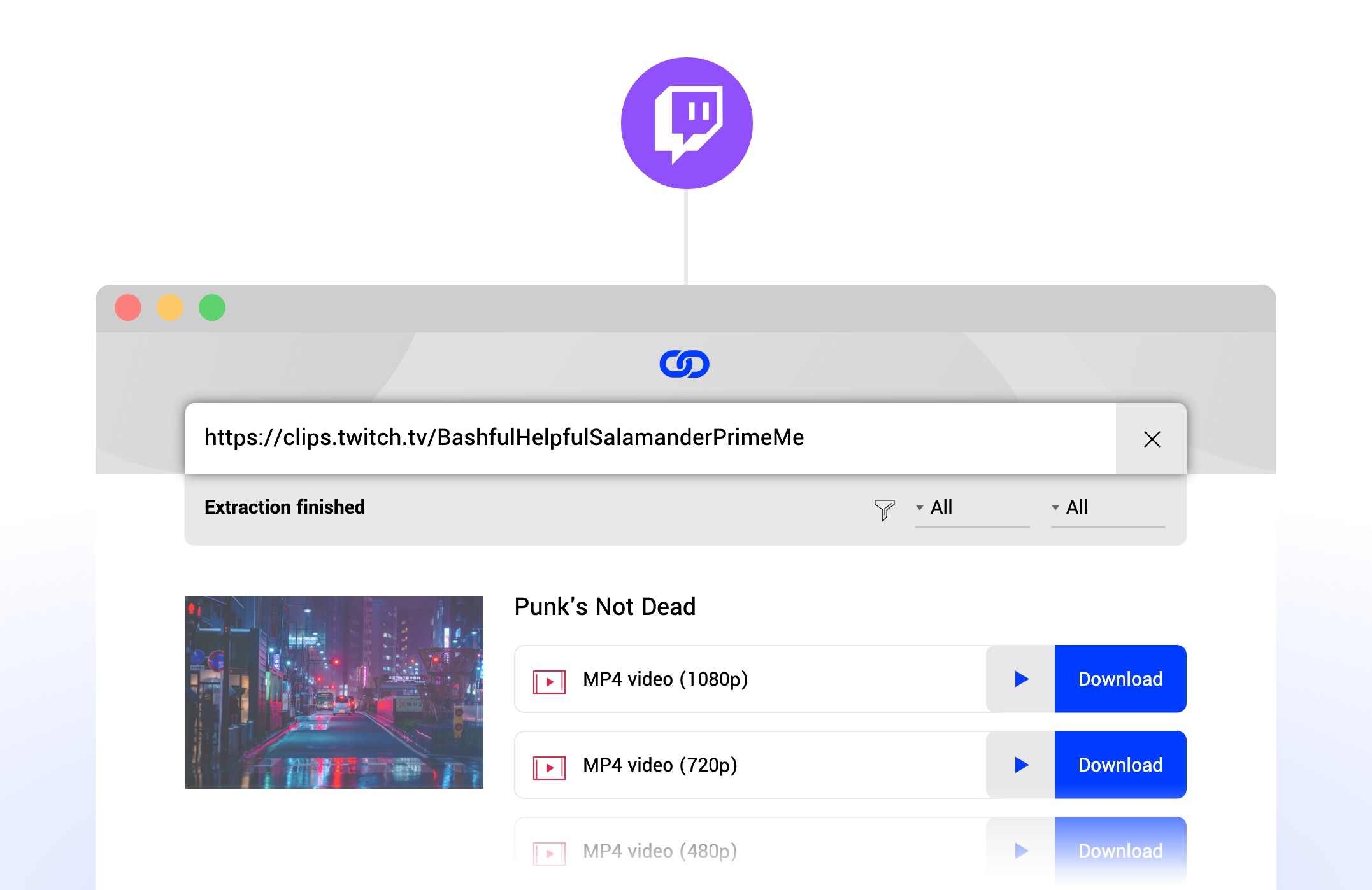Select the MP4 video (720p) row label
This screenshot has height=890, width=1372.
661,765
